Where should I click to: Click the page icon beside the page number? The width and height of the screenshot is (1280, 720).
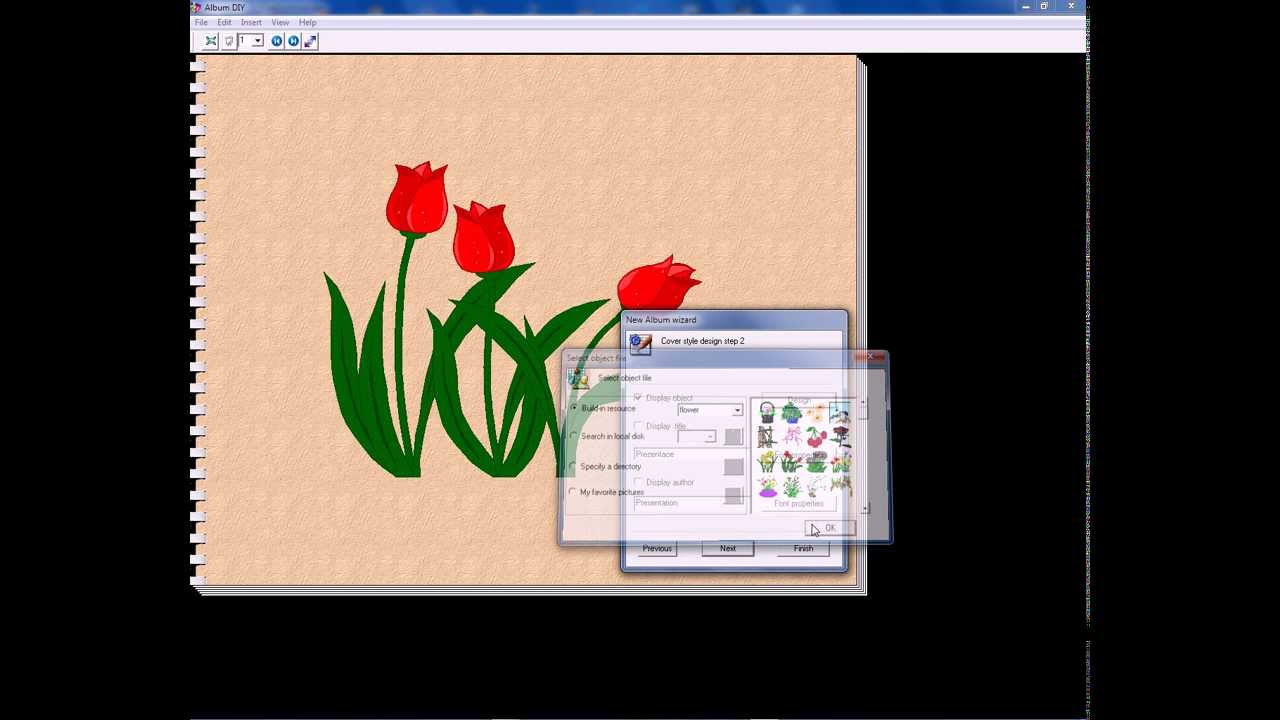[229, 41]
